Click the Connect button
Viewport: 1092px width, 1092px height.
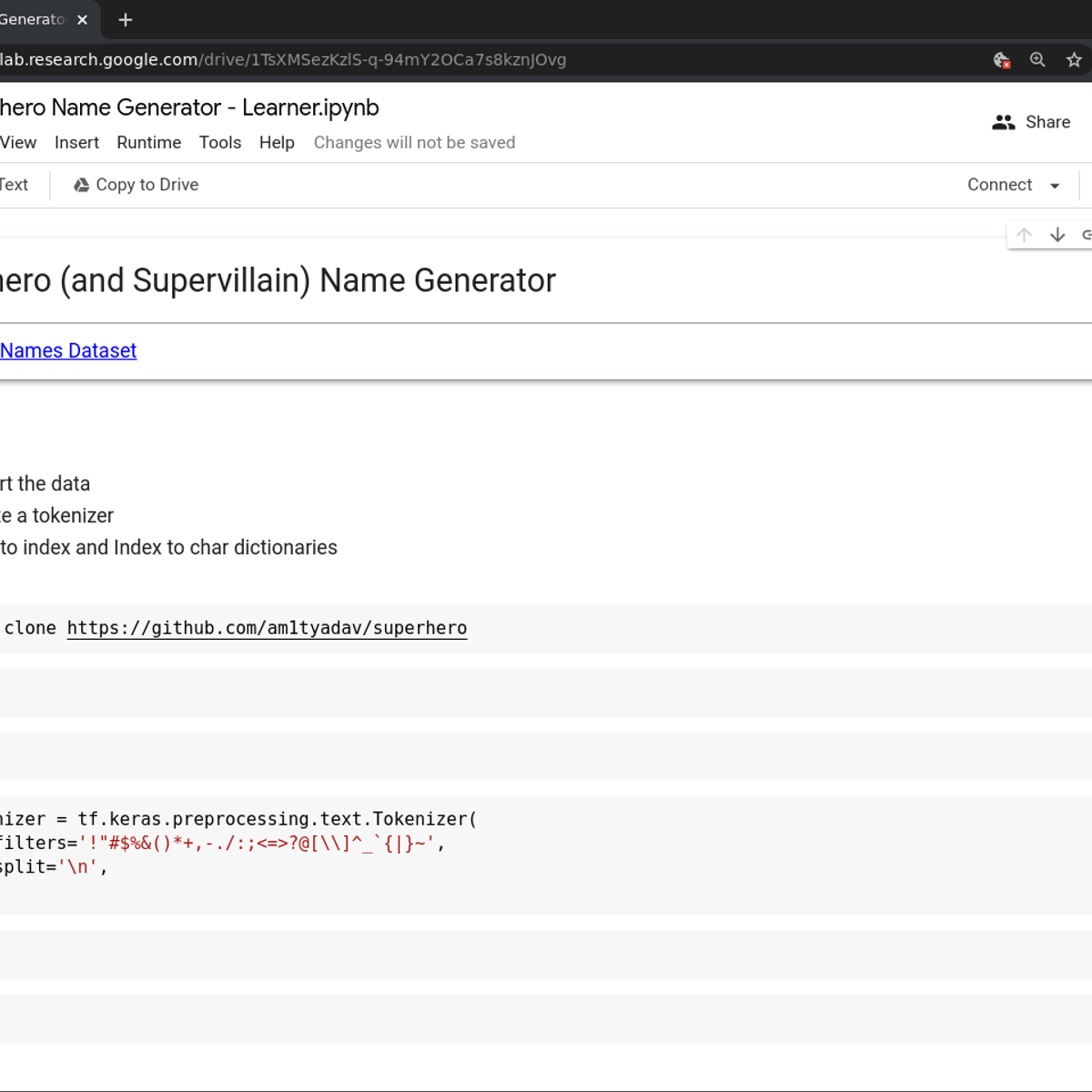click(999, 185)
